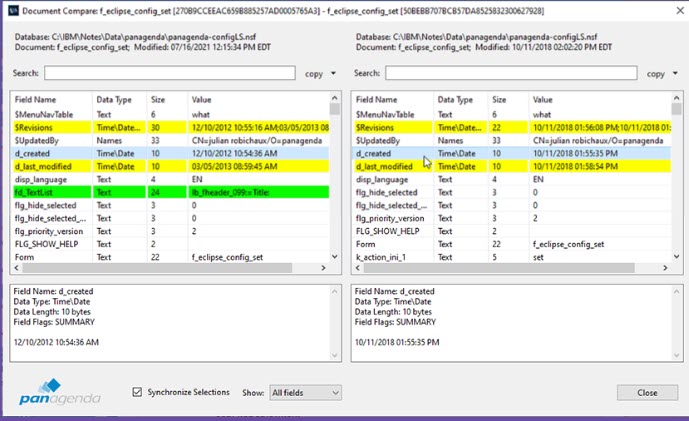Click left arrow of right table horizontal scrollbar
Image resolution: width=689 pixels, height=421 pixels.
358,268
